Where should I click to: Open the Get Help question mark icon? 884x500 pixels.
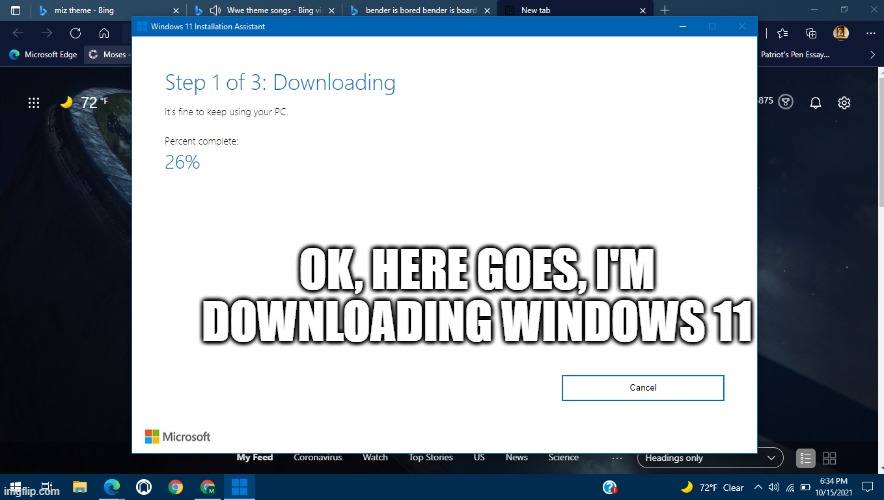(x=610, y=487)
